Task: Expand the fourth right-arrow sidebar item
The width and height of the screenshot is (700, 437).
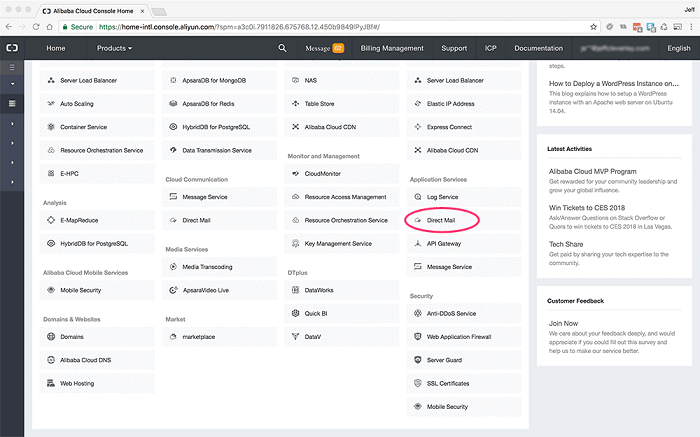Action: (x=12, y=182)
